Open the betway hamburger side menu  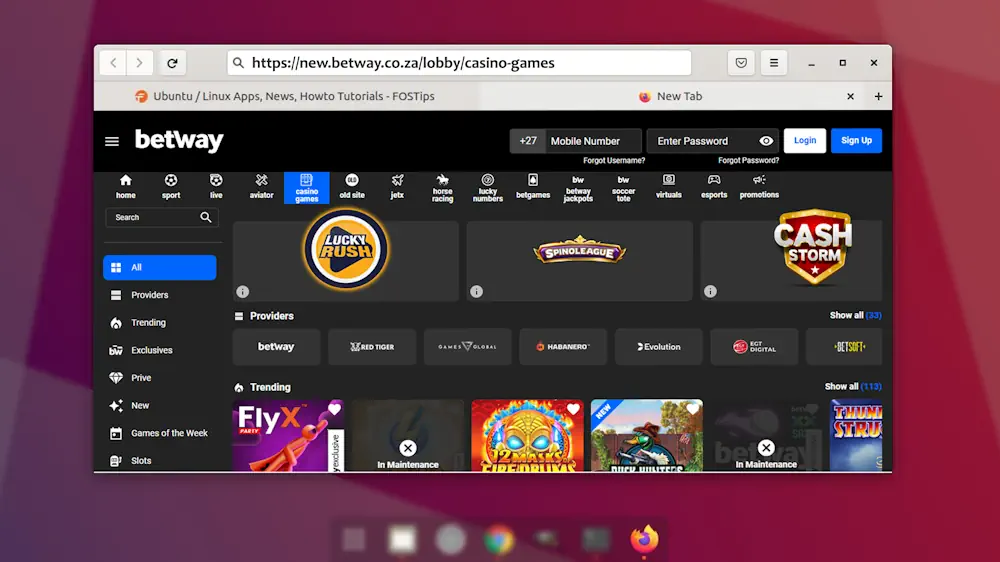pyautogui.click(x=112, y=141)
